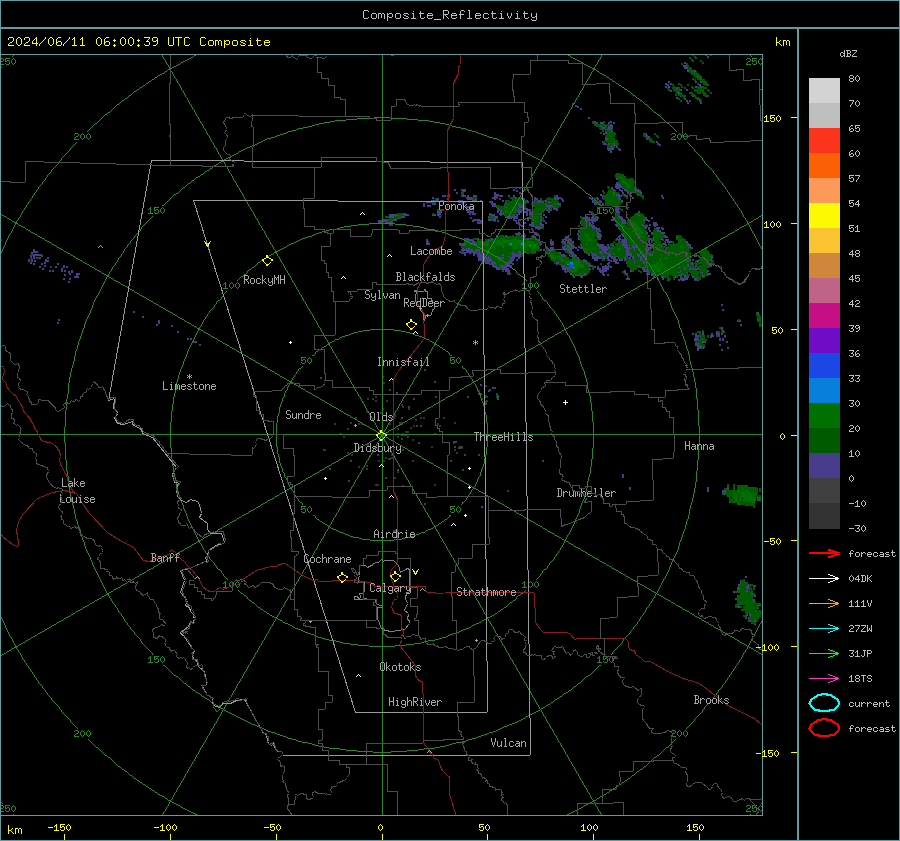Image resolution: width=900 pixels, height=841 pixels.
Task: Select the Hanna label
Action: [x=699, y=446]
